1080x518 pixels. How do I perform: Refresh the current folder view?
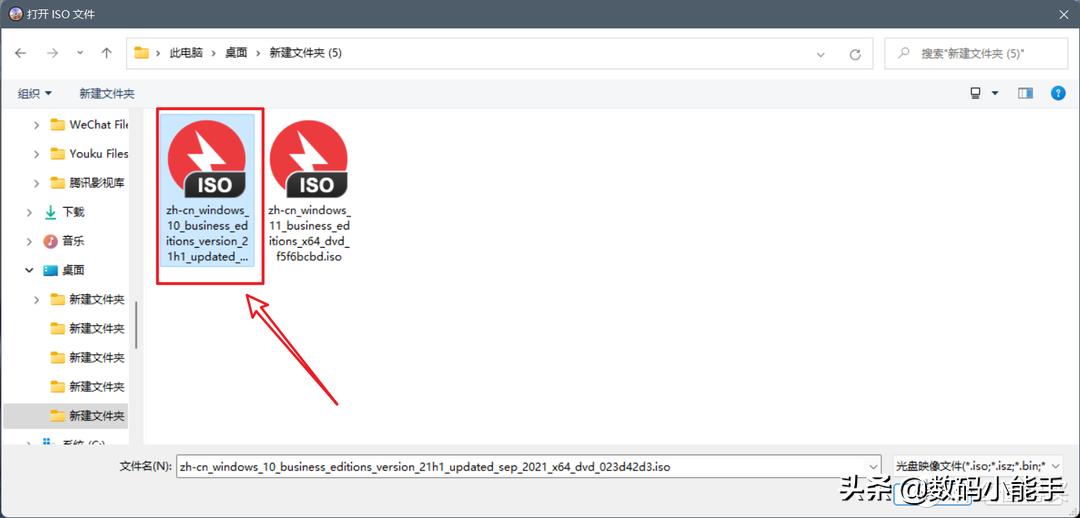pos(855,54)
